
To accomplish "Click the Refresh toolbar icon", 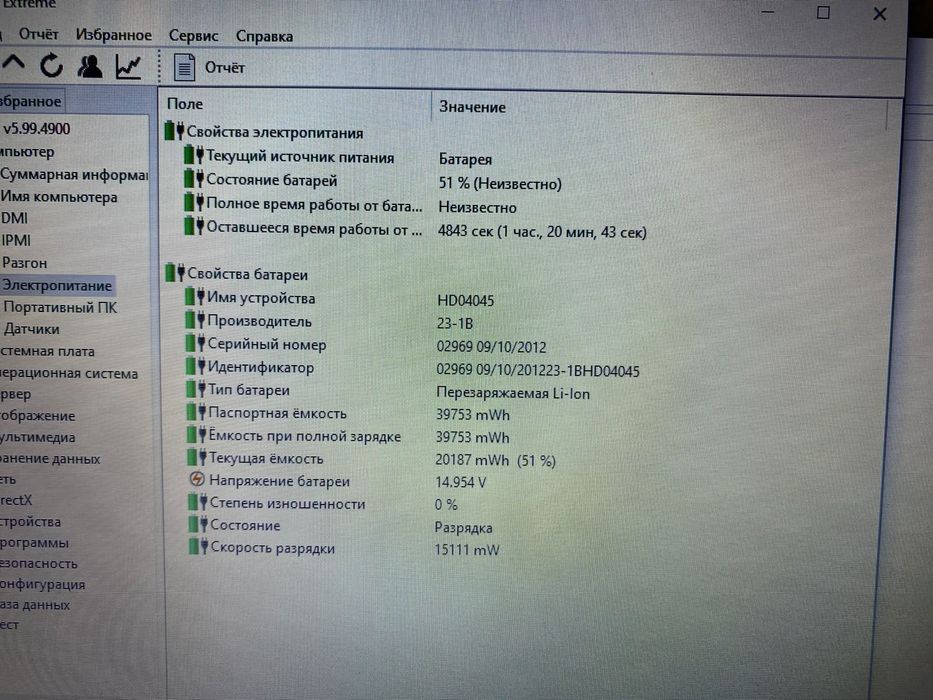I will click(x=51, y=65).
